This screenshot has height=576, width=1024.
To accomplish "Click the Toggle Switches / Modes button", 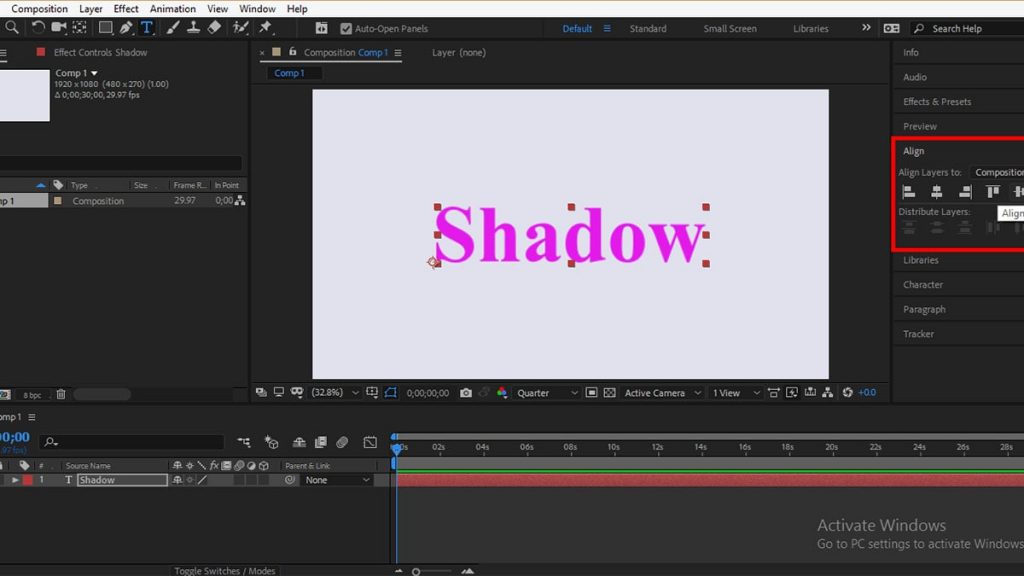I will pos(224,570).
